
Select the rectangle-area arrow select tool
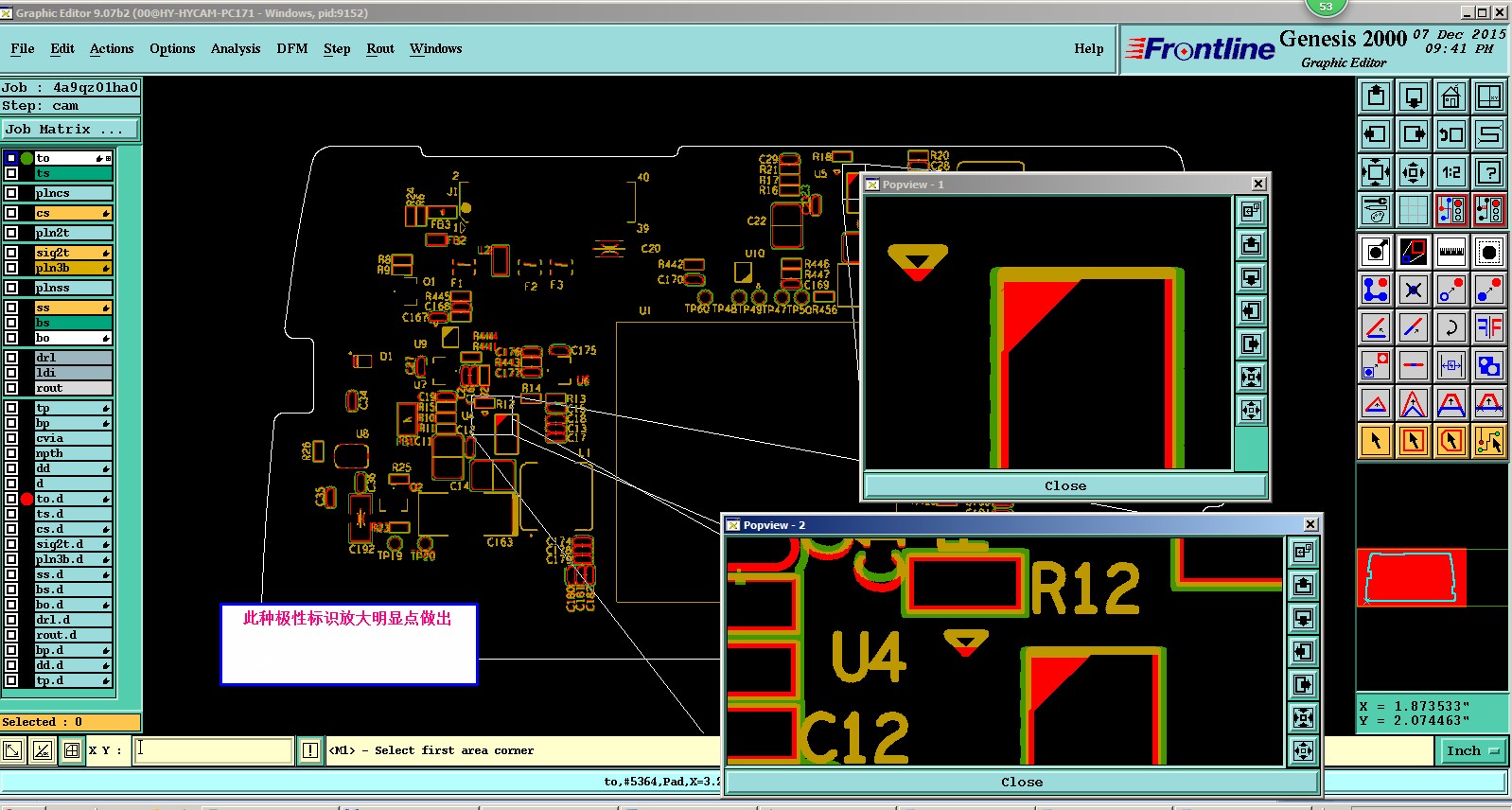1414,441
